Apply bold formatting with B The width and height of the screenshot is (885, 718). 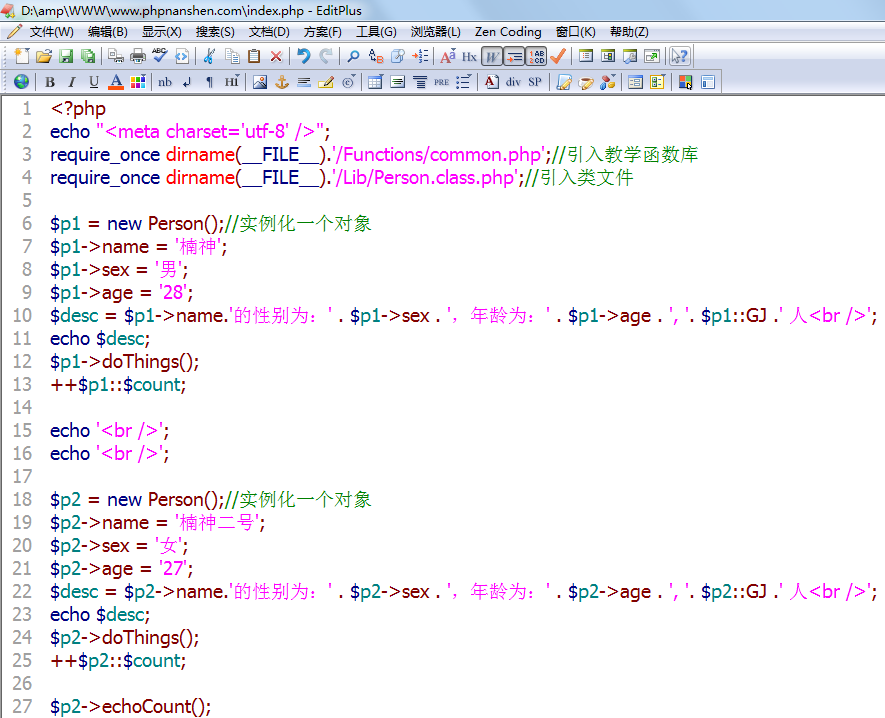pyautogui.click(x=50, y=82)
